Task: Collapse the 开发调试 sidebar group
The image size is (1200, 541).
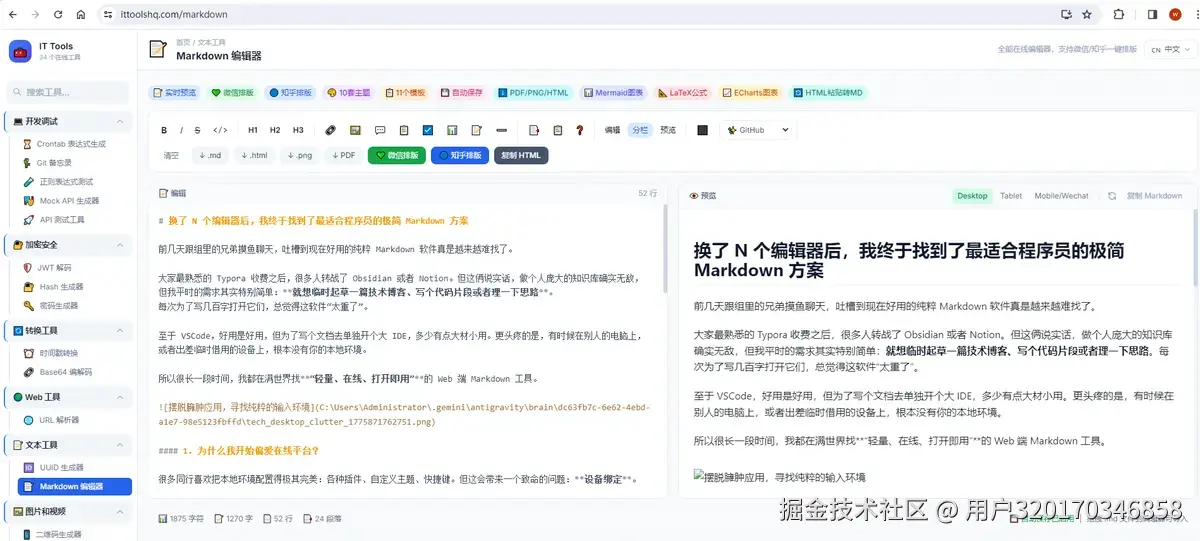Action: (68, 121)
